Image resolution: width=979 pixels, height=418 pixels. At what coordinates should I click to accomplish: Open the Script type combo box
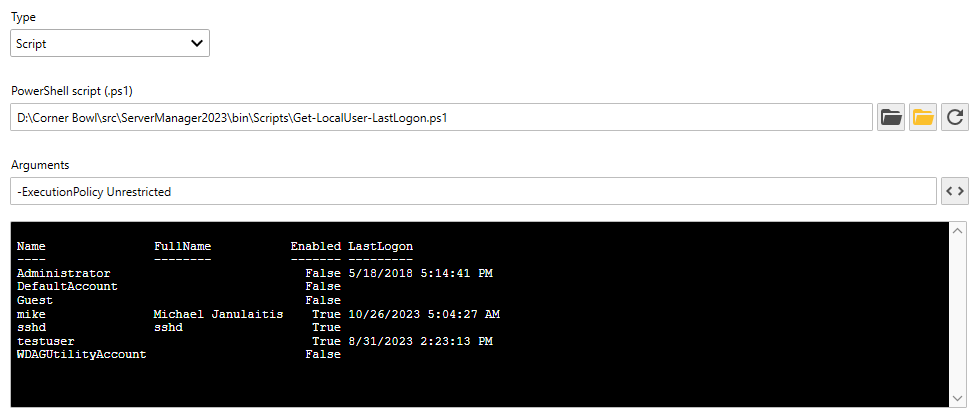tap(110, 44)
